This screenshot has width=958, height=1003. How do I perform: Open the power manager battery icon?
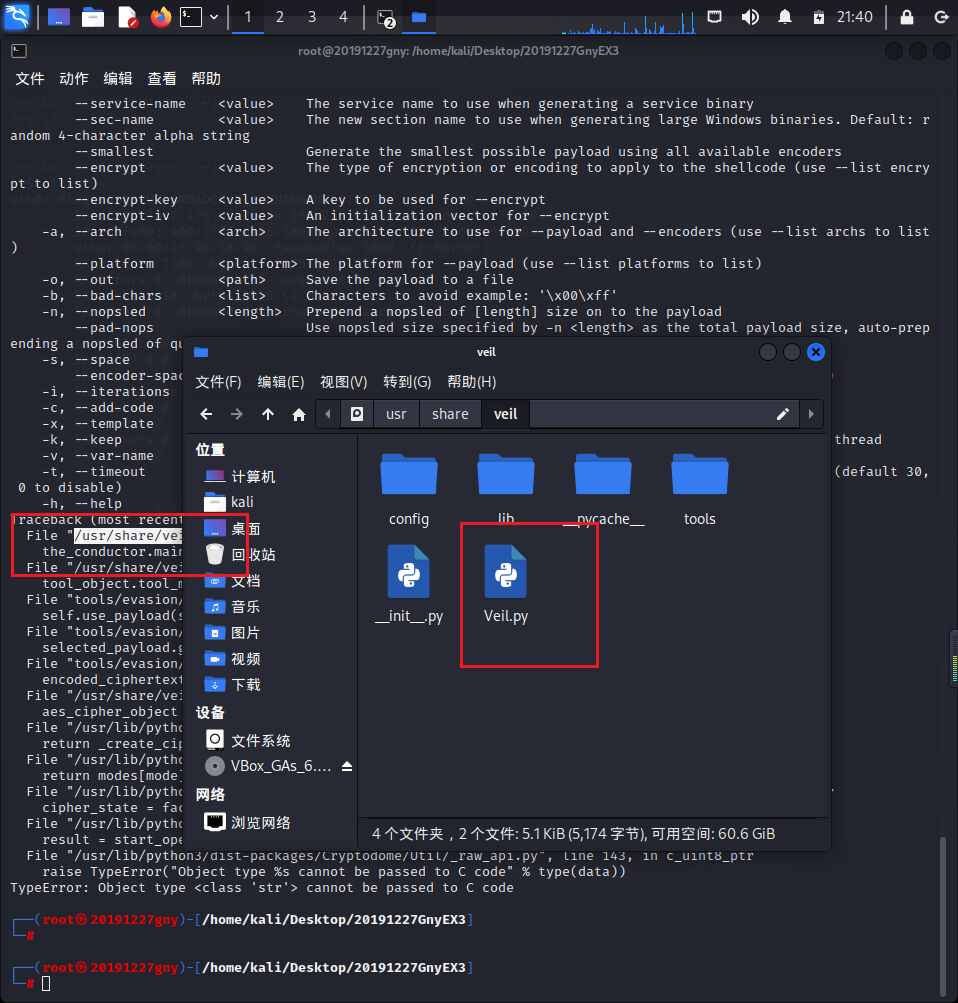[x=819, y=17]
